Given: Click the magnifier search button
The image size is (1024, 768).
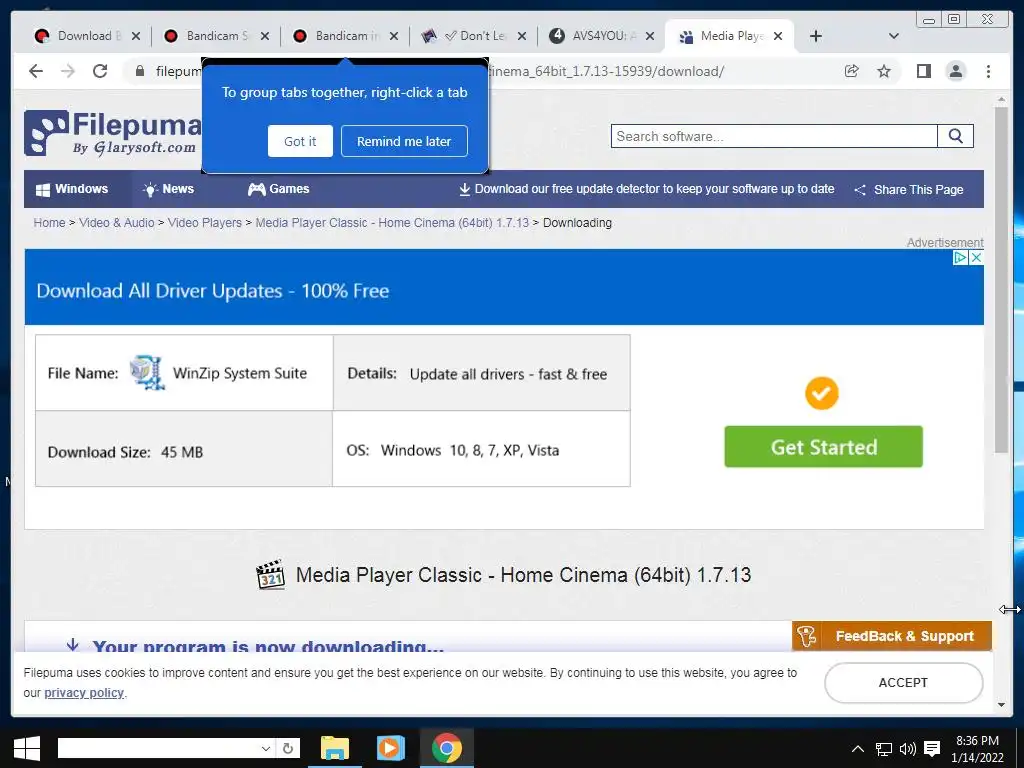Looking at the screenshot, I should tap(955, 136).
